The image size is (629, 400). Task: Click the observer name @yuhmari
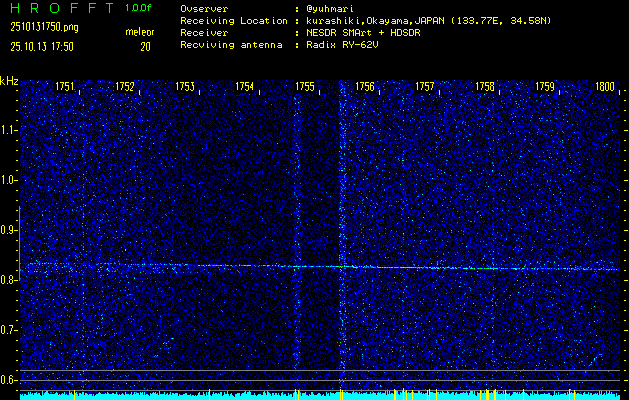(330, 9)
